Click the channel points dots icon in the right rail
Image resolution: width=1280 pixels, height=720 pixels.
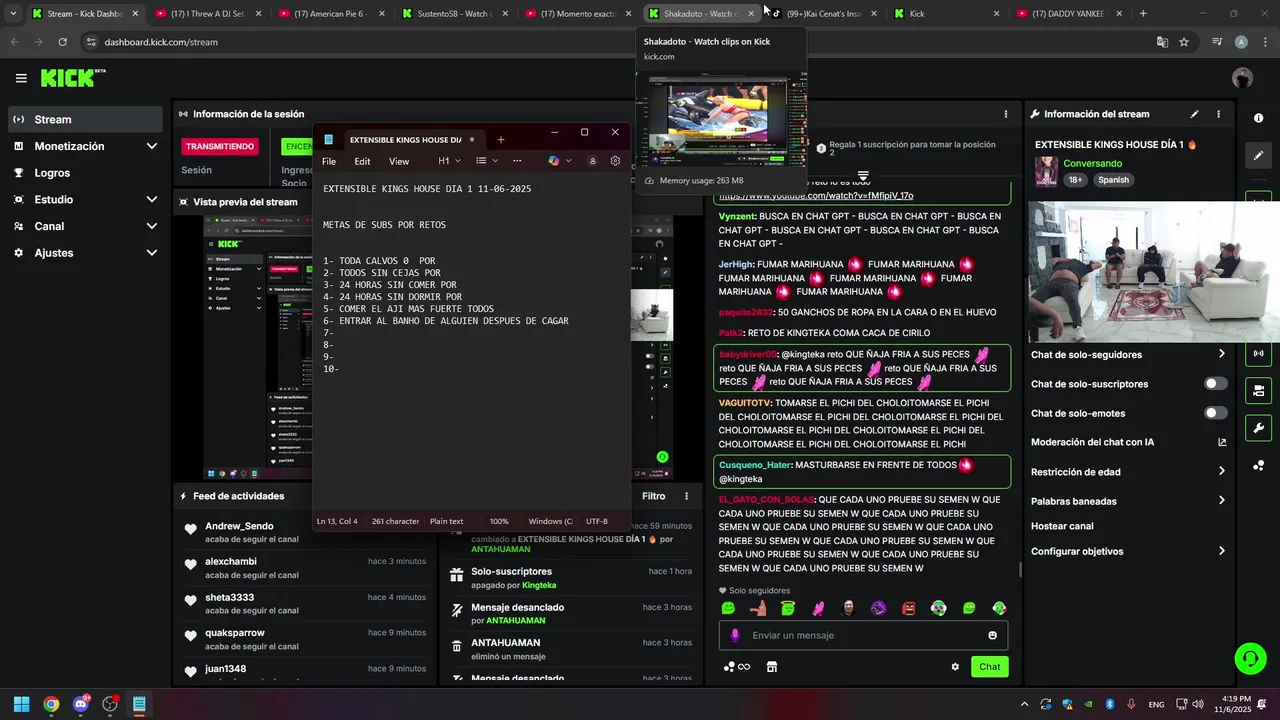click(x=1258, y=466)
